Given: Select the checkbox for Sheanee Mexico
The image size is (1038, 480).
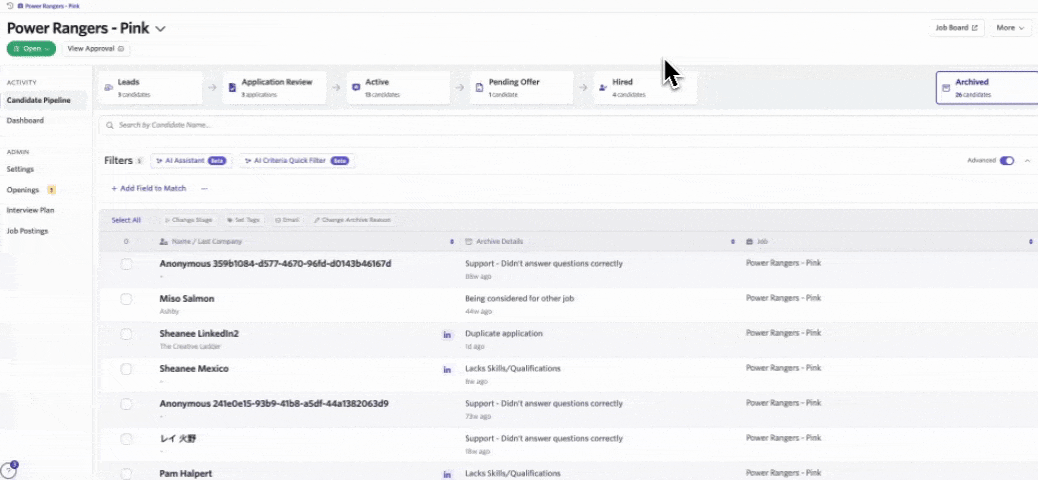Looking at the screenshot, I should tap(126, 369).
